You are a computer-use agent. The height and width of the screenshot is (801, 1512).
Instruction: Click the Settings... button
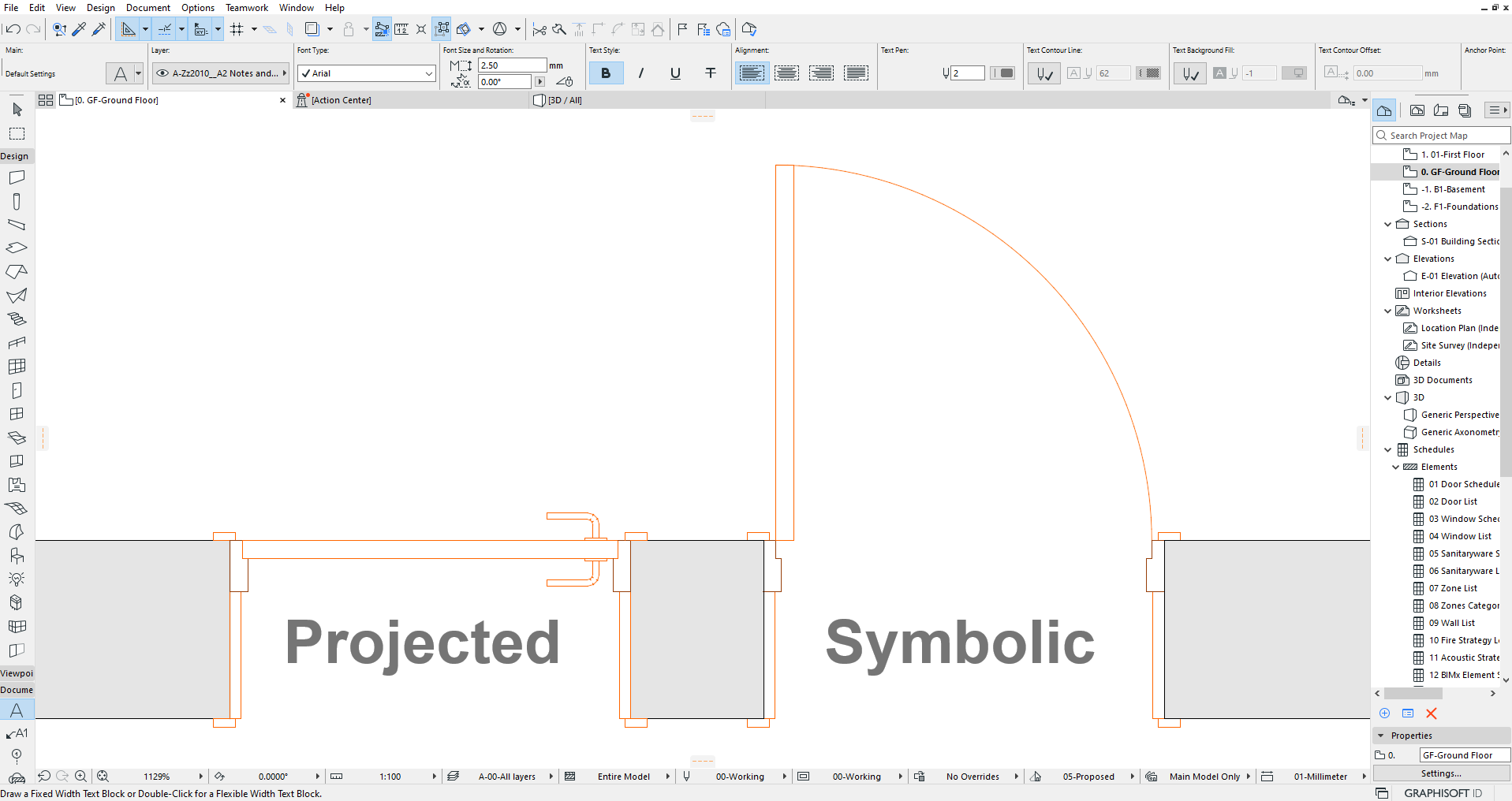[x=1441, y=773]
